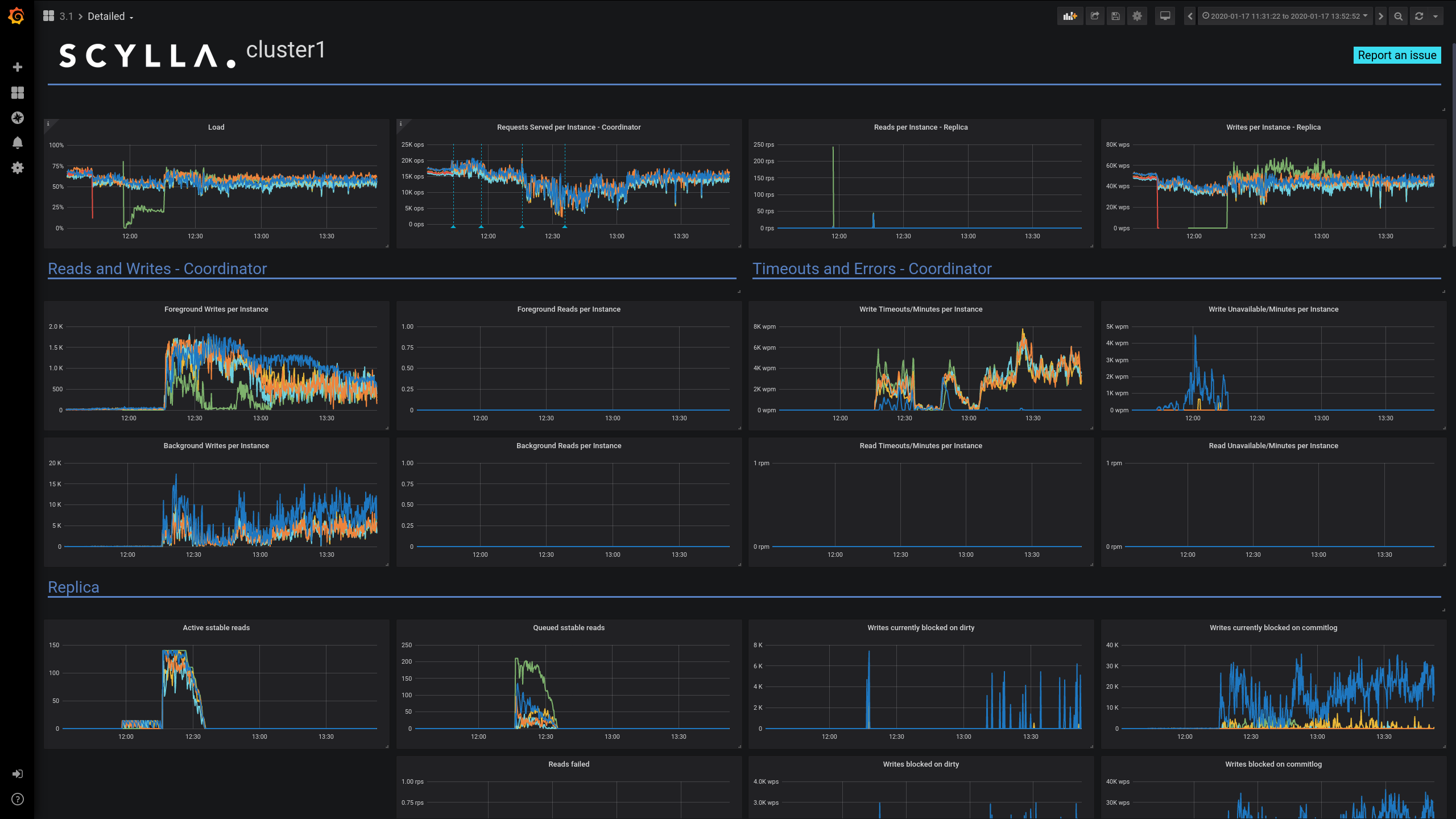The width and height of the screenshot is (1456, 819).
Task: Open the Dashboards grid icon in sidebar
Action: [18, 93]
